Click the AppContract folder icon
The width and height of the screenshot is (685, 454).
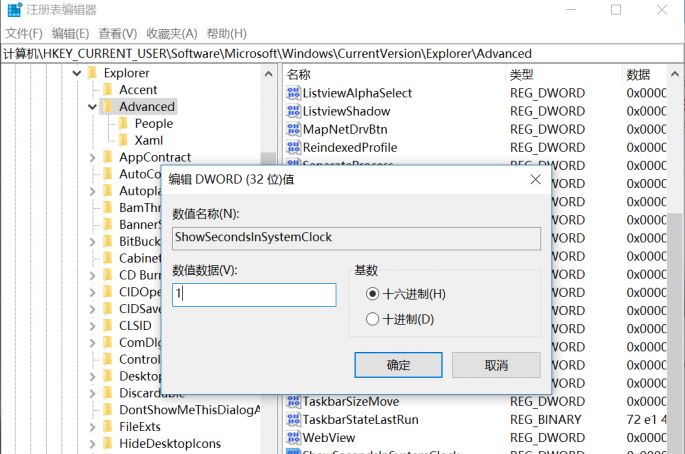pos(108,157)
